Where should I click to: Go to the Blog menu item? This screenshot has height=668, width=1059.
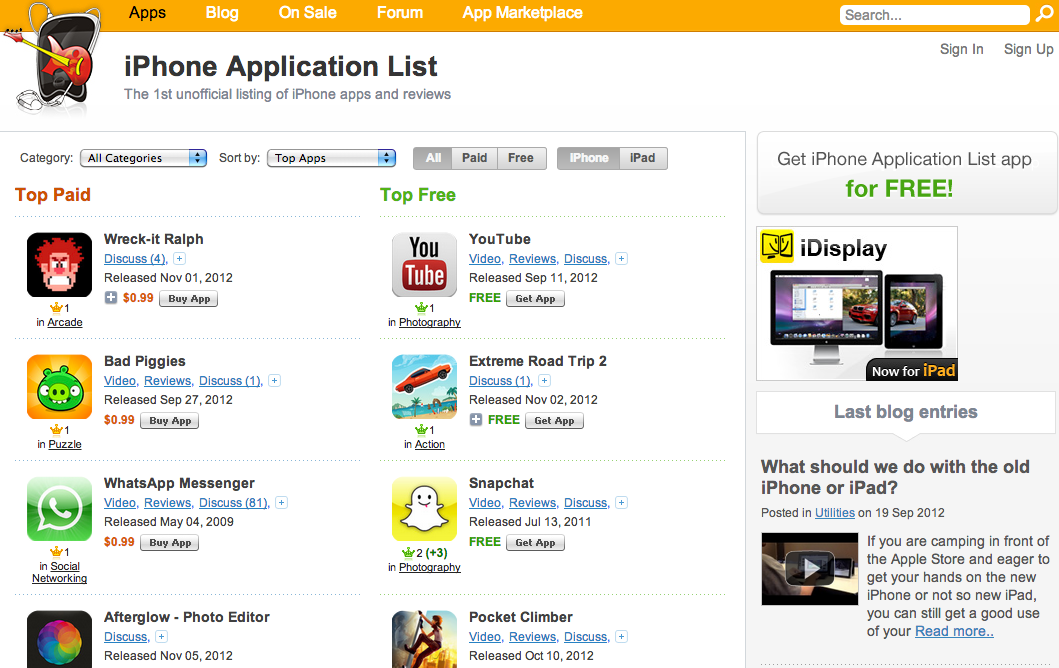(222, 13)
